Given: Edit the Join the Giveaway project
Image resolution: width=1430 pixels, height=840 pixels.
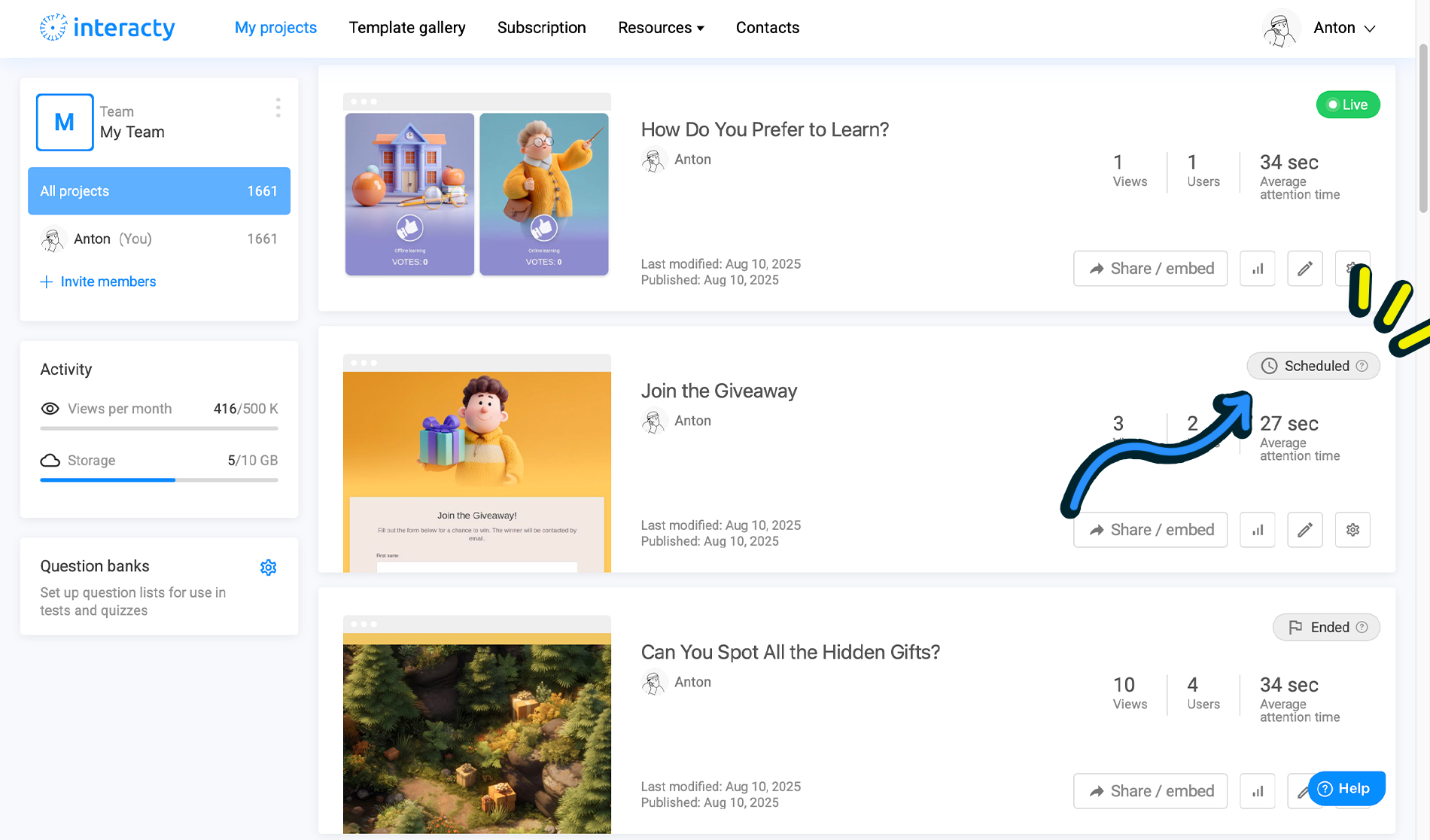Looking at the screenshot, I should pyautogui.click(x=1304, y=530).
